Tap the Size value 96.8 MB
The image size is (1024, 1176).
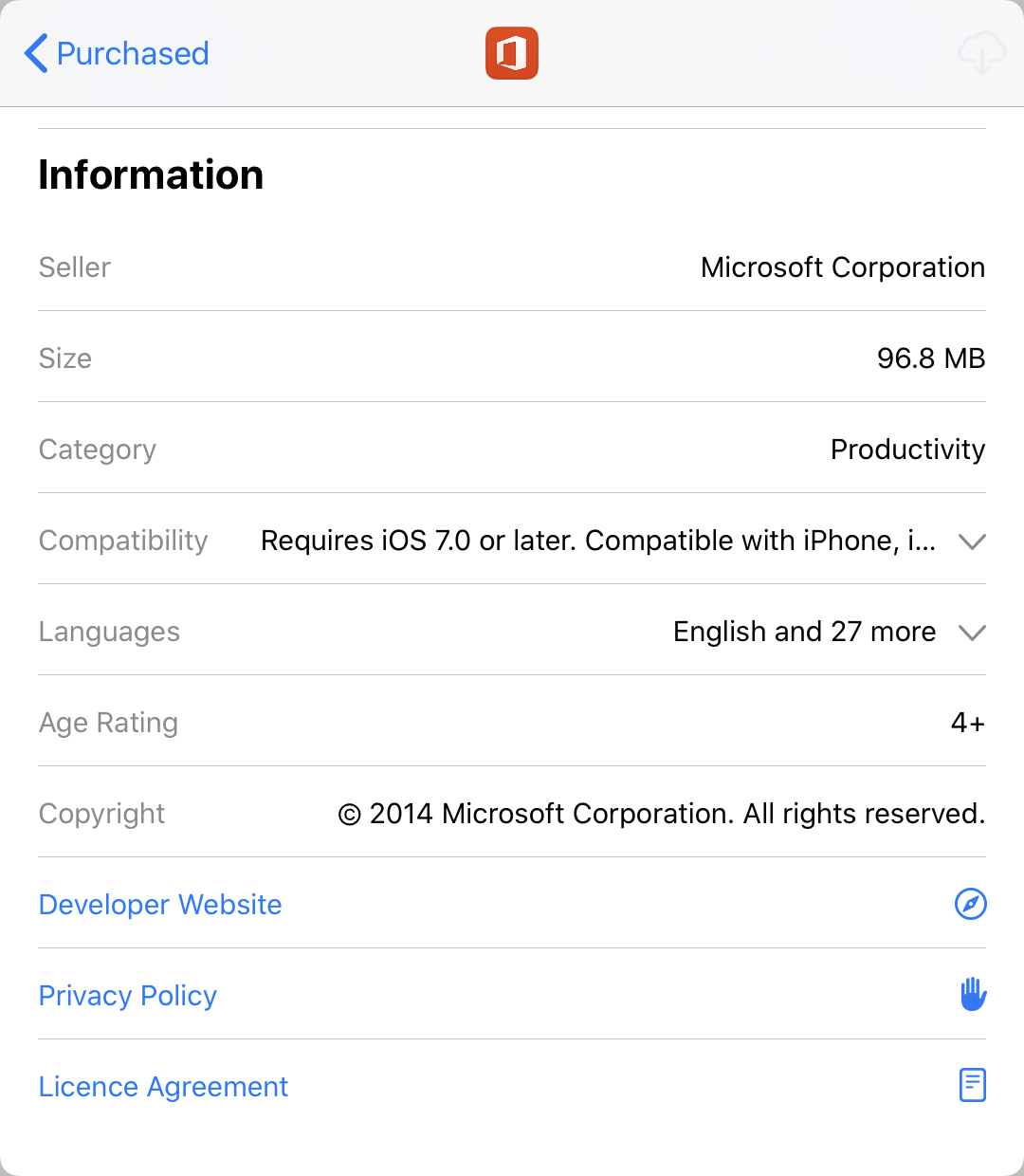pos(931,358)
